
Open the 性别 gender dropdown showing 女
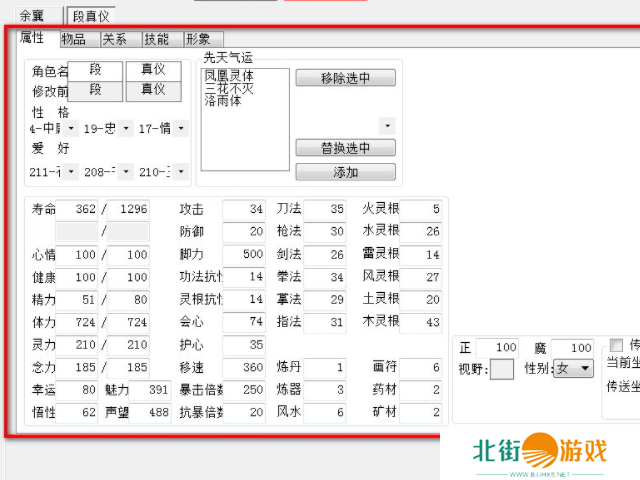pyautogui.click(x=573, y=369)
